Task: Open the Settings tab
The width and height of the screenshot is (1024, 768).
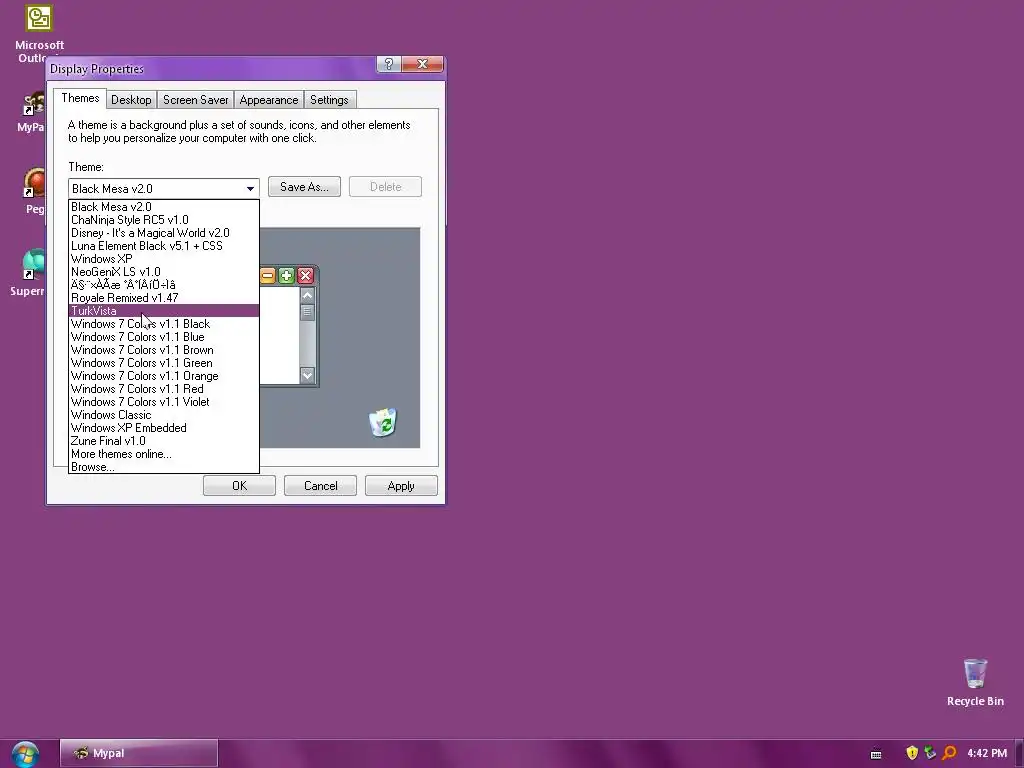Action: [x=329, y=100]
